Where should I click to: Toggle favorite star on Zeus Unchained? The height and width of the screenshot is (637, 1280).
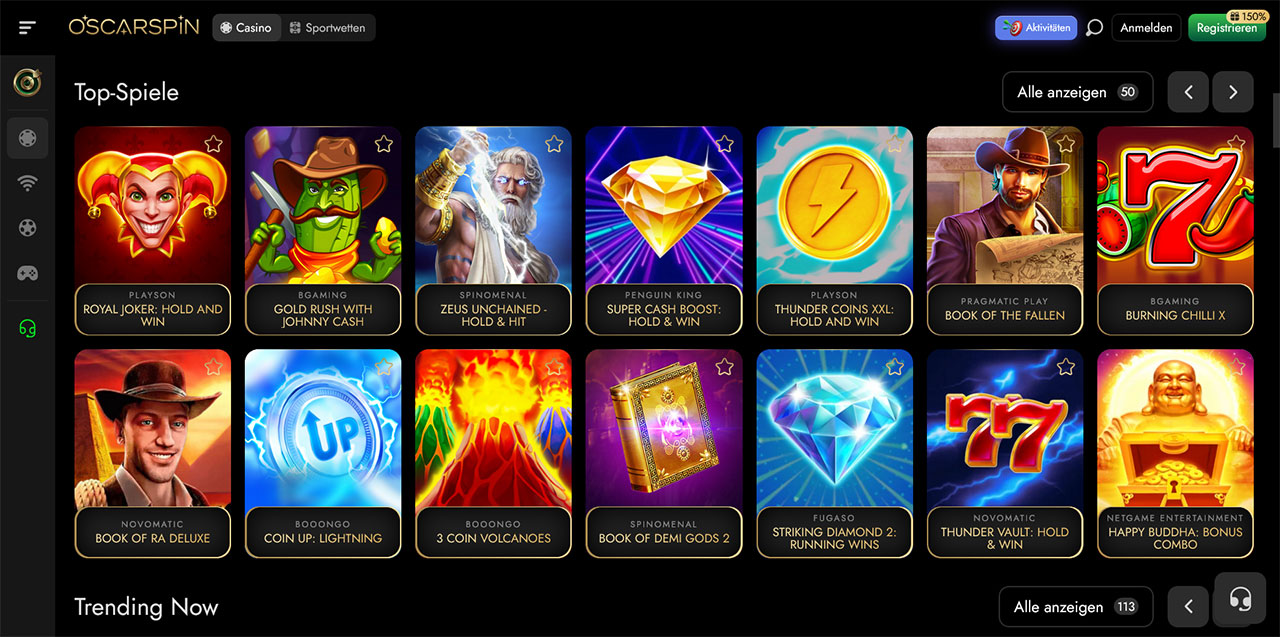(554, 144)
